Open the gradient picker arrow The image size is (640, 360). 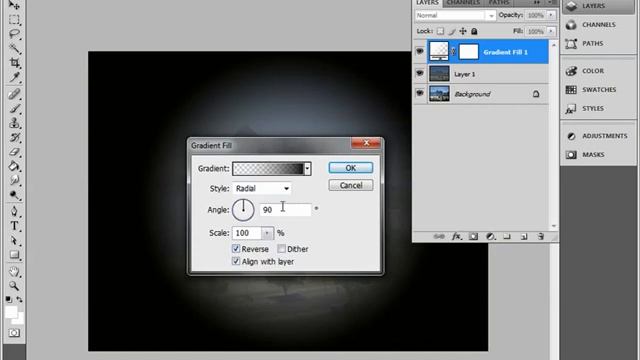(307, 169)
